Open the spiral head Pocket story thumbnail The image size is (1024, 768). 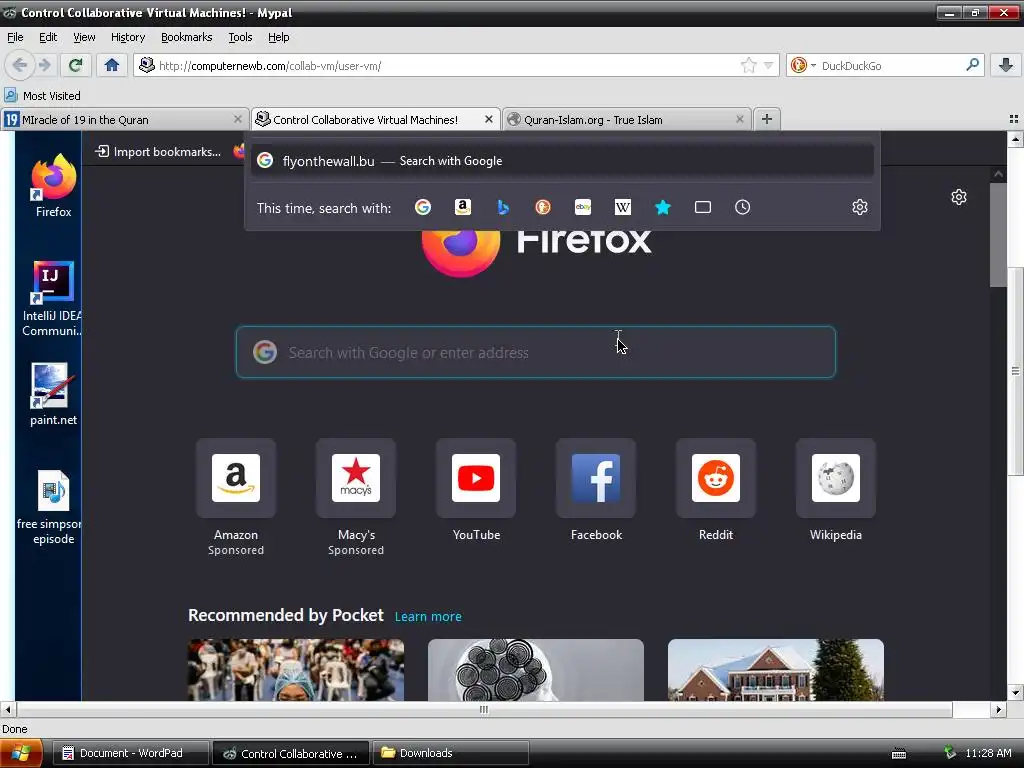point(536,669)
